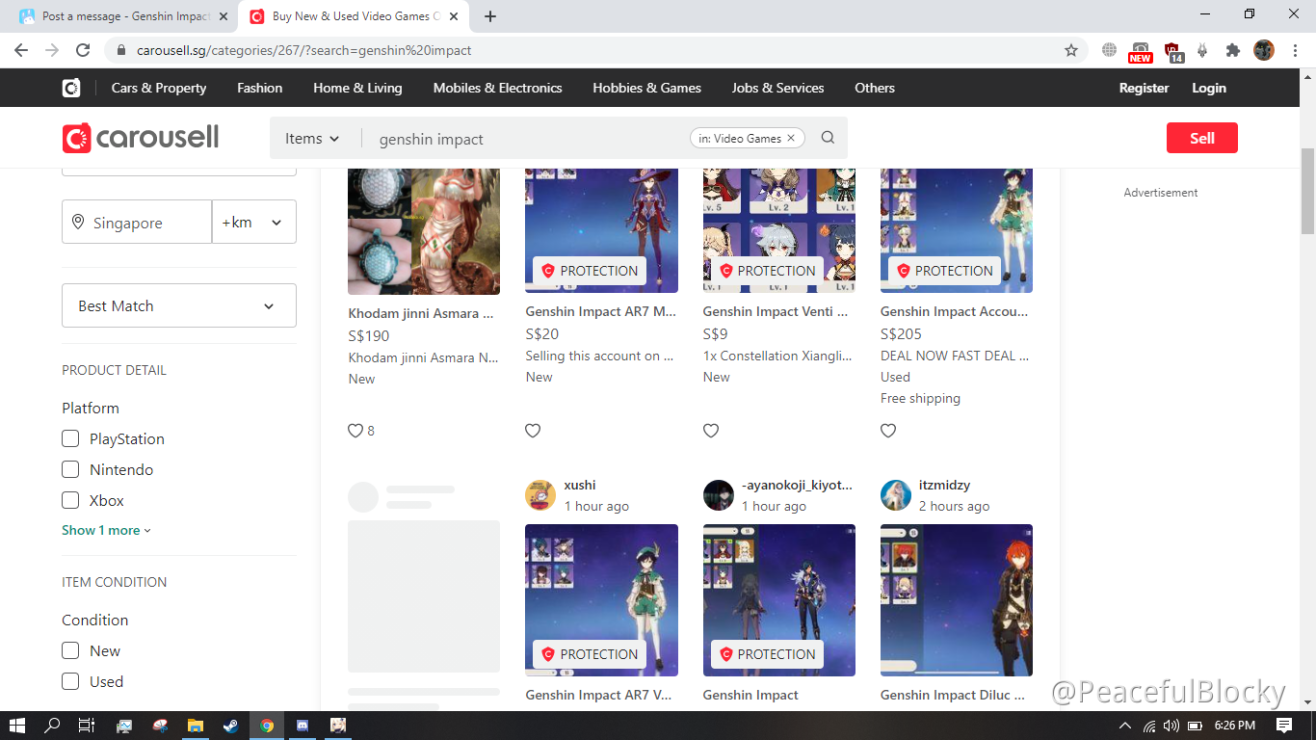Open Mobiles & Electronics category

pos(497,88)
